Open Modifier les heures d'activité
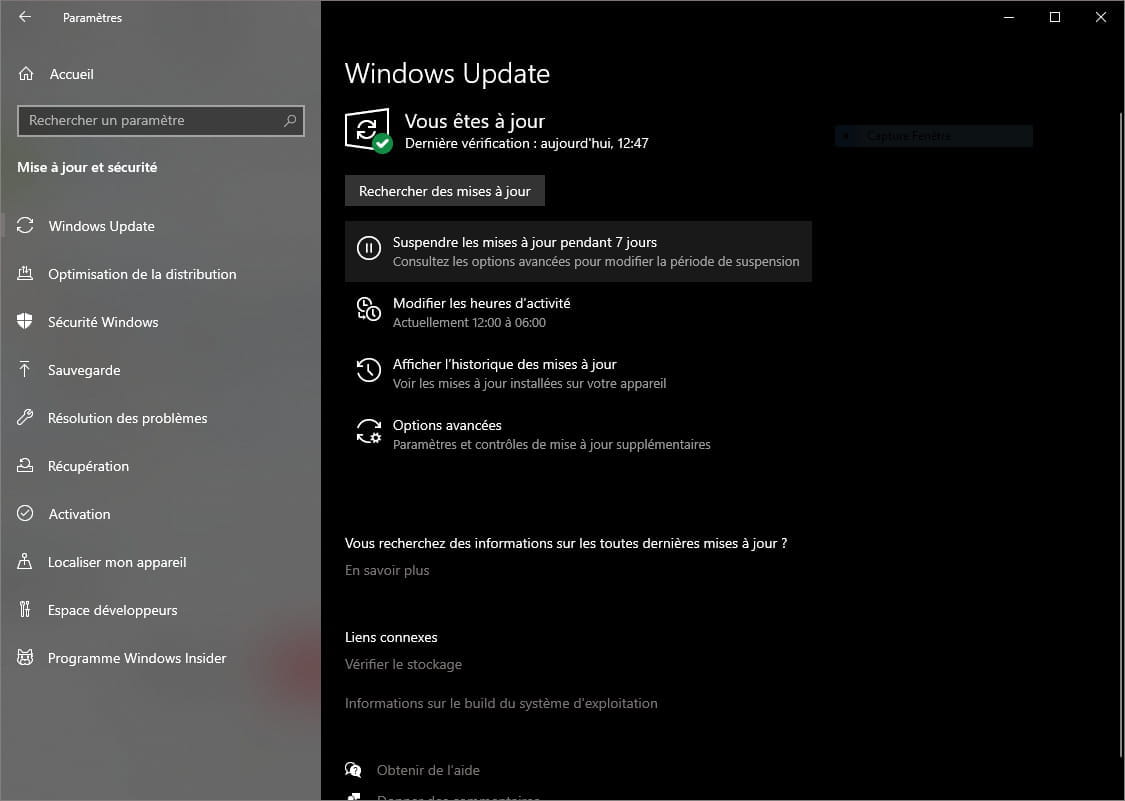This screenshot has height=801, width=1125. pyautogui.click(x=578, y=312)
